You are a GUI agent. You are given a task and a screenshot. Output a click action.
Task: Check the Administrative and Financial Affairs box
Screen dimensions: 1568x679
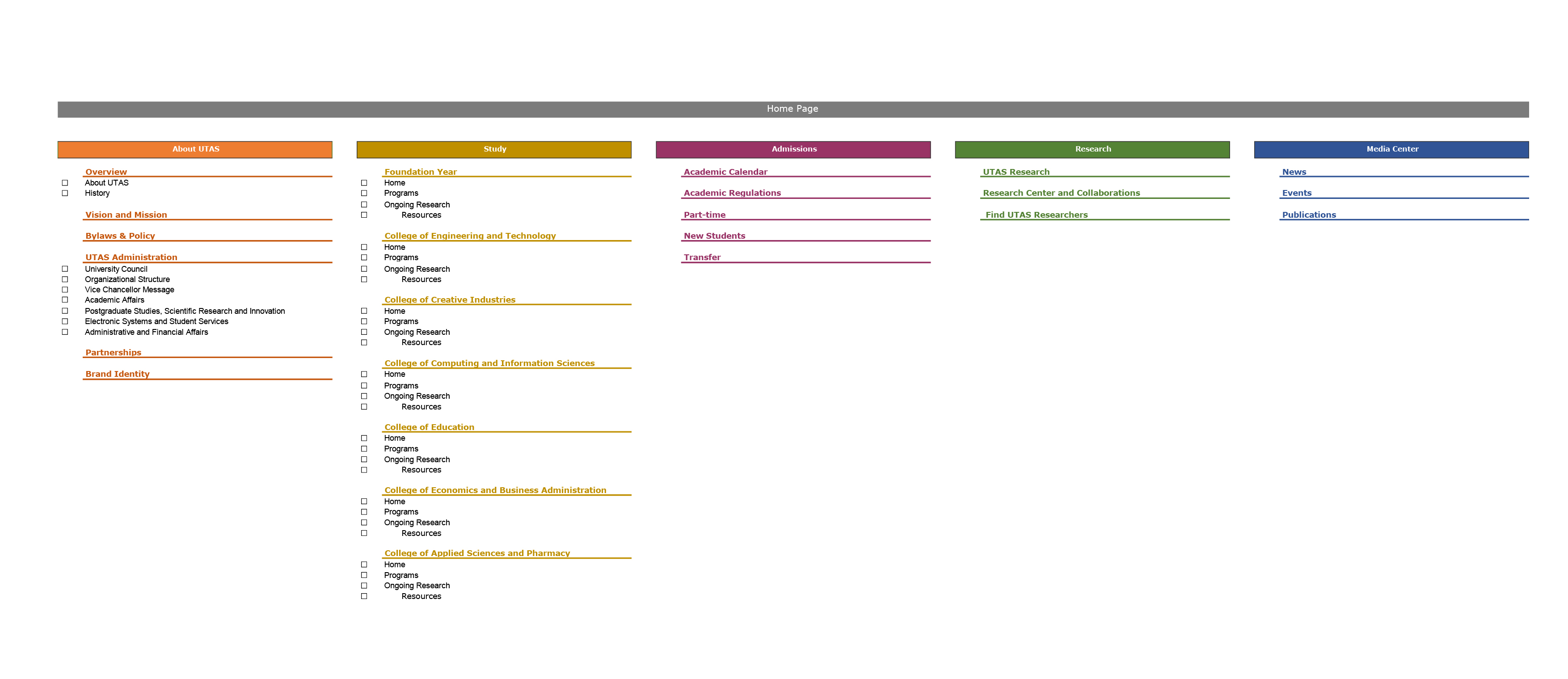pyautogui.click(x=65, y=332)
